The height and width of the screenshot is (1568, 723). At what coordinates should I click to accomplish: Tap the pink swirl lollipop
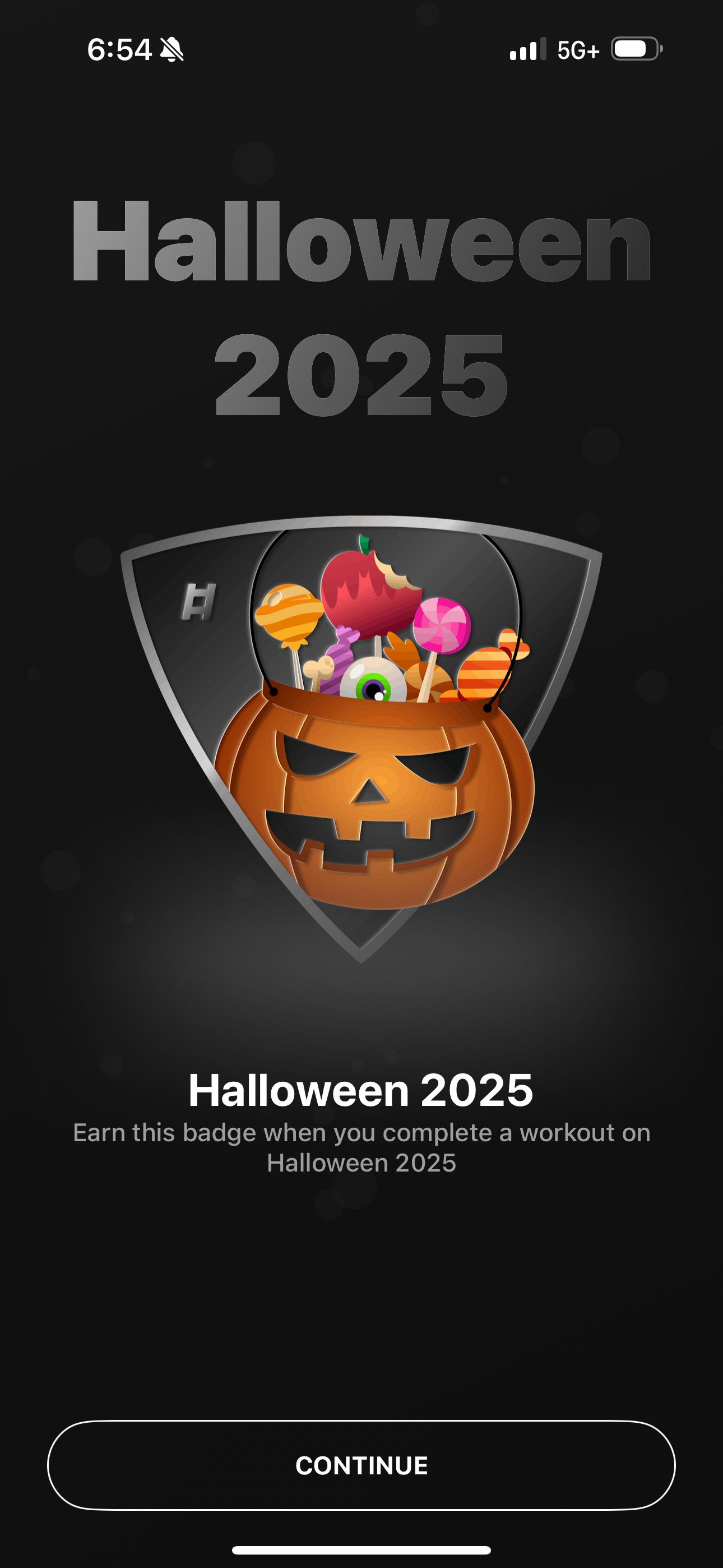point(442,626)
